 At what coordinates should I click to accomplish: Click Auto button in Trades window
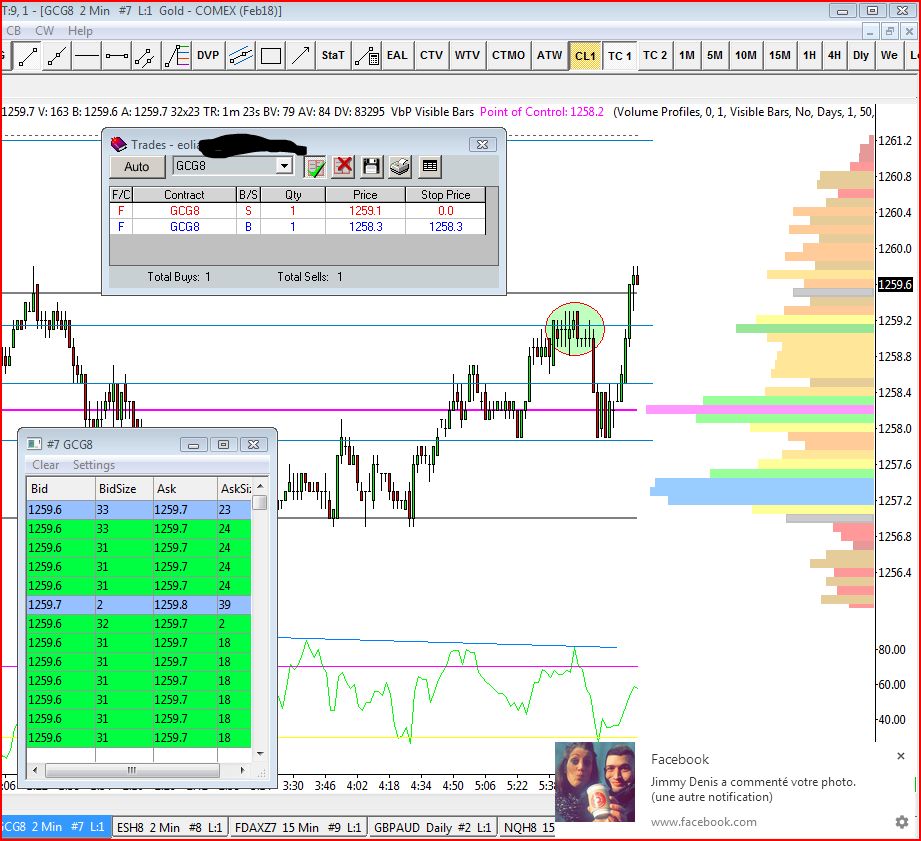(x=137, y=167)
